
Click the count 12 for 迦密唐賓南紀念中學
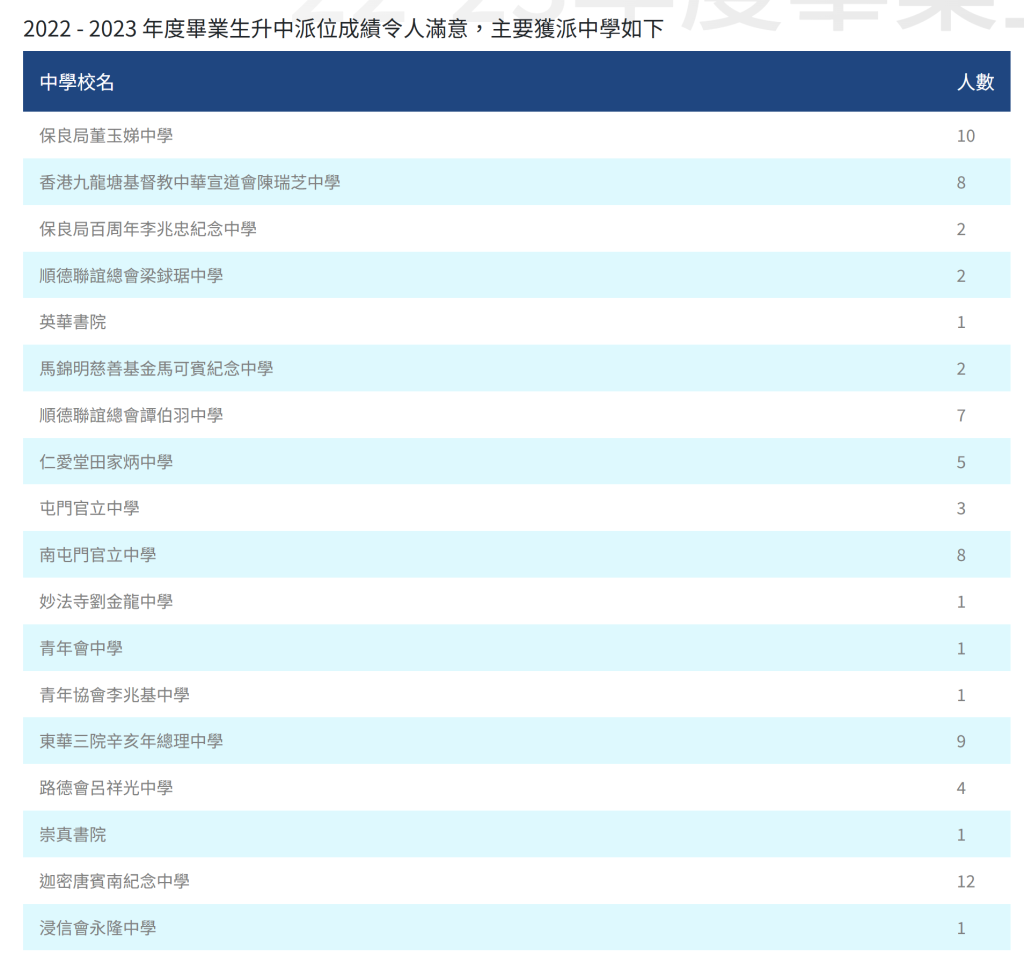964,882
